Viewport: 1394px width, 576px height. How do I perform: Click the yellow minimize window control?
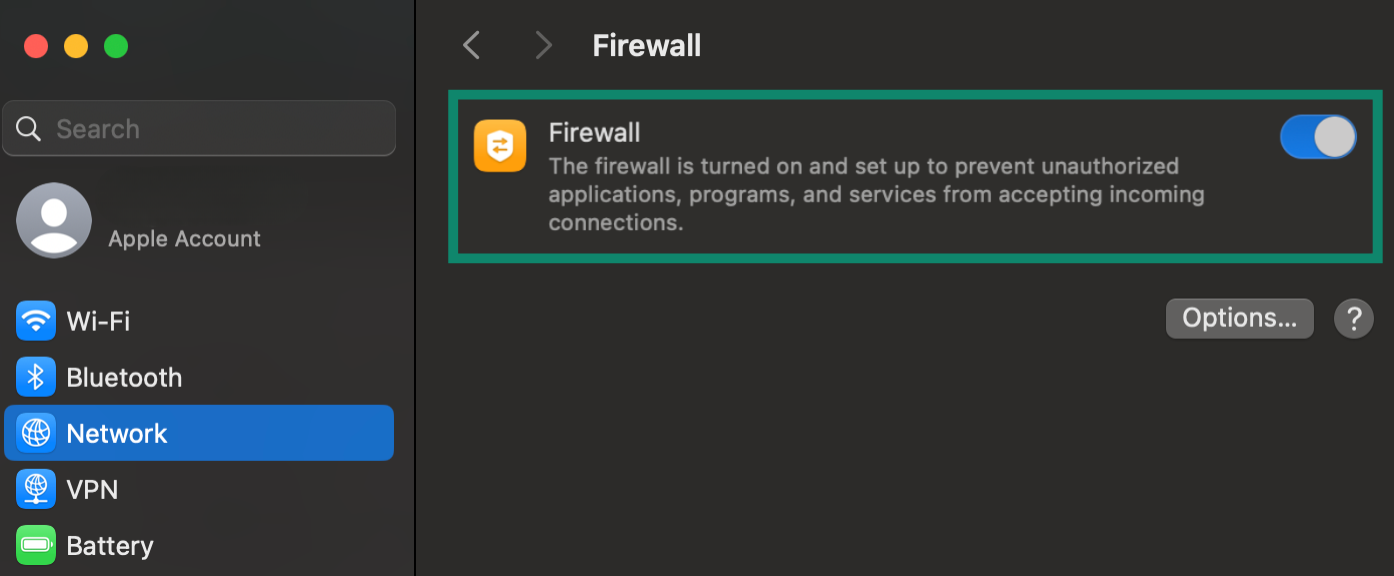(76, 46)
